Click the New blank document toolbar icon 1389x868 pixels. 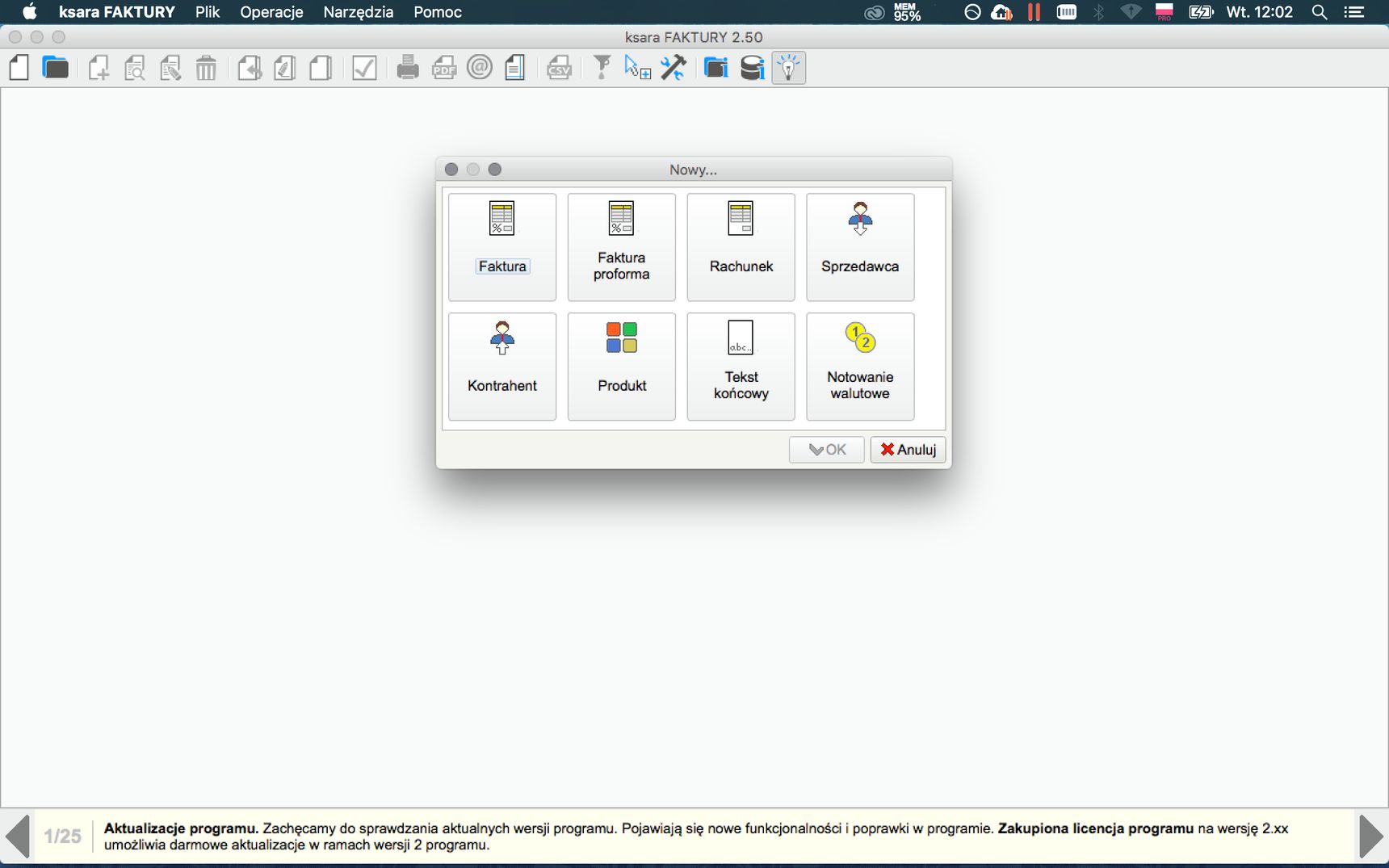coord(19,68)
